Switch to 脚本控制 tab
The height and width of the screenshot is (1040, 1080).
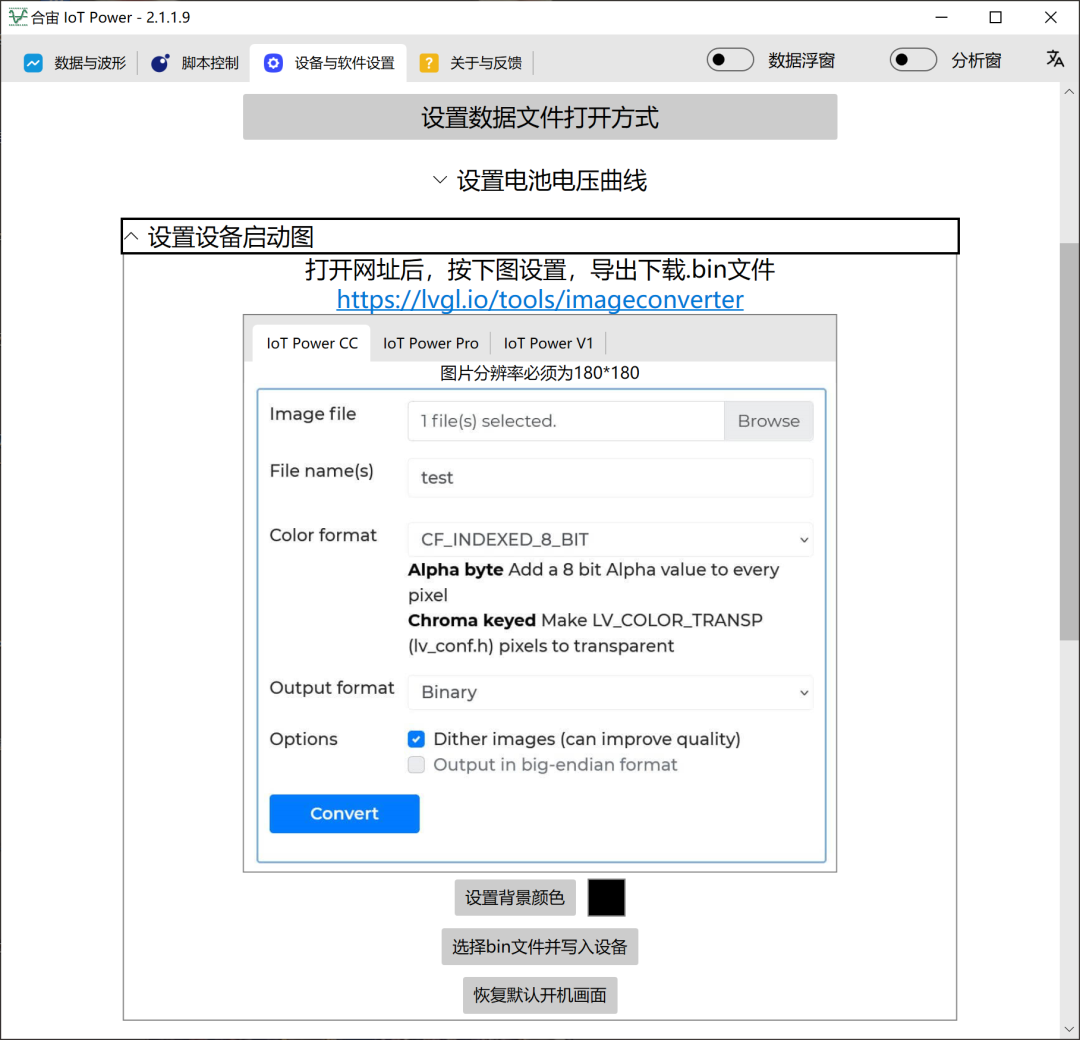pyautogui.click(x=195, y=63)
